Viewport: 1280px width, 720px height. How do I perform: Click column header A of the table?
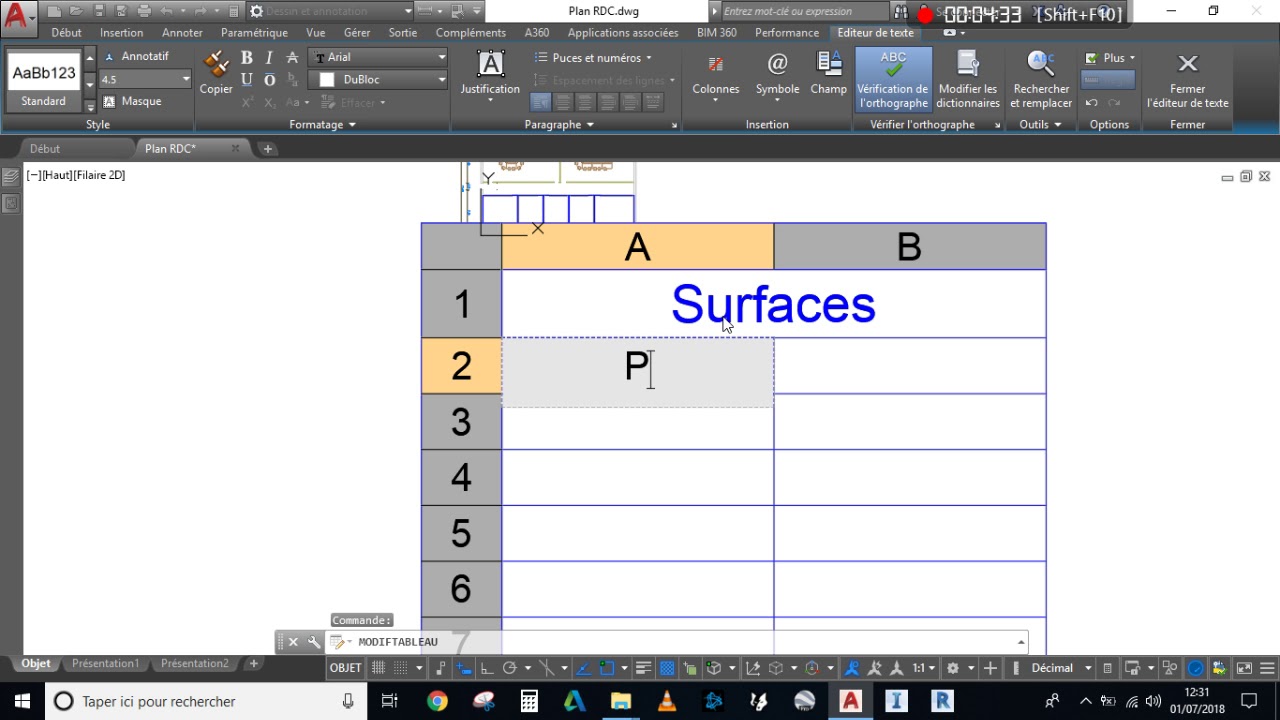click(x=638, y=247)
